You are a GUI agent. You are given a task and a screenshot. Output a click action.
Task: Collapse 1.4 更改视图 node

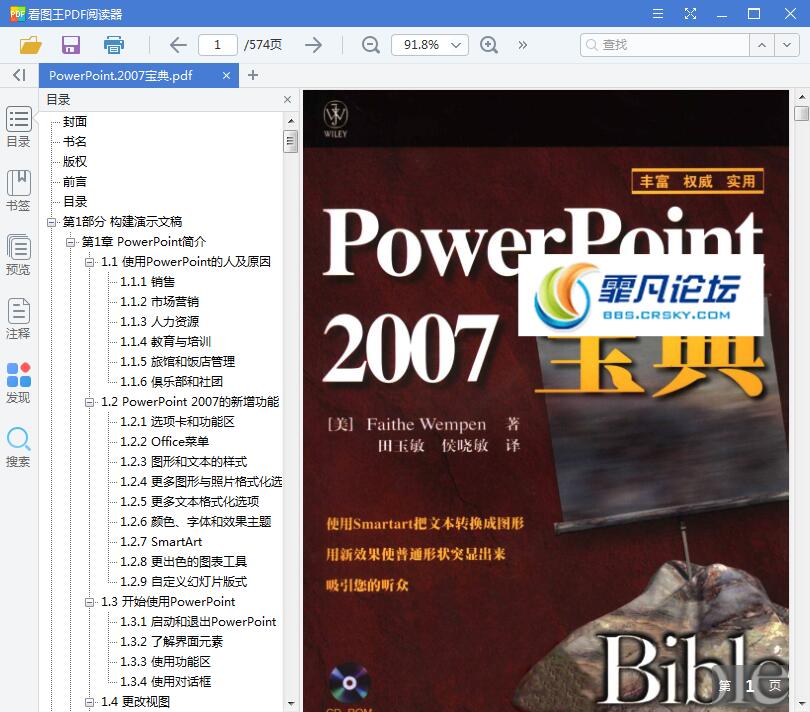pyautogui.click(x=89, y=702)
